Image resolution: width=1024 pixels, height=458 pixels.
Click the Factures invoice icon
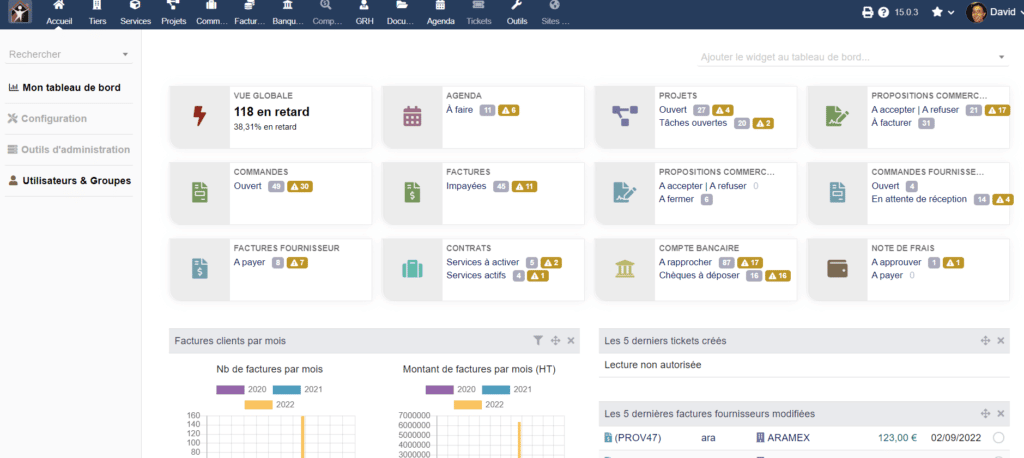(x=412, y=192)
